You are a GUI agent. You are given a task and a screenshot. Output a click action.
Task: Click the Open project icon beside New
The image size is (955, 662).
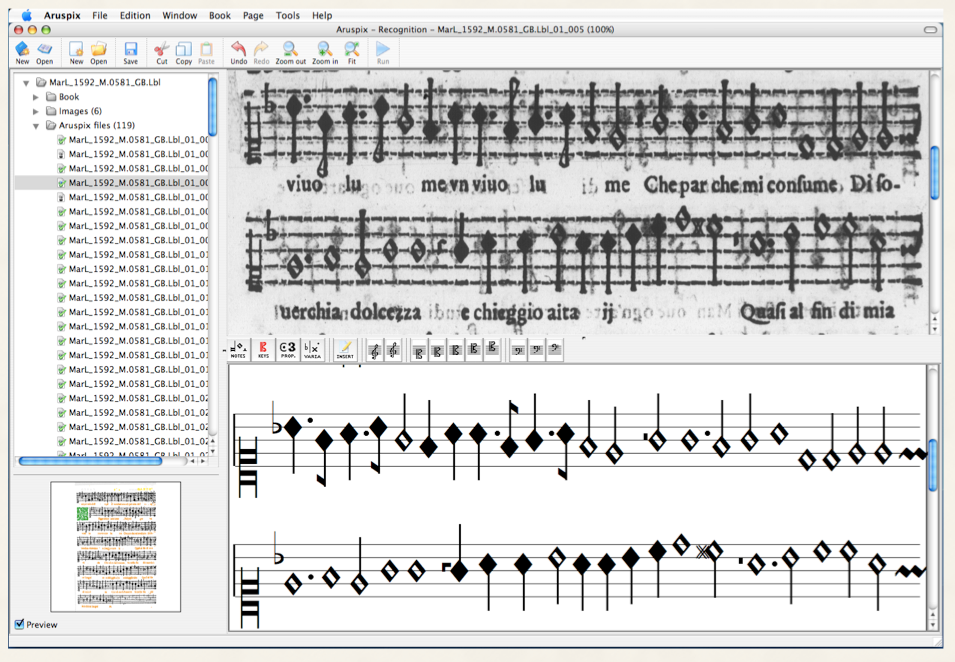[44, 52]
